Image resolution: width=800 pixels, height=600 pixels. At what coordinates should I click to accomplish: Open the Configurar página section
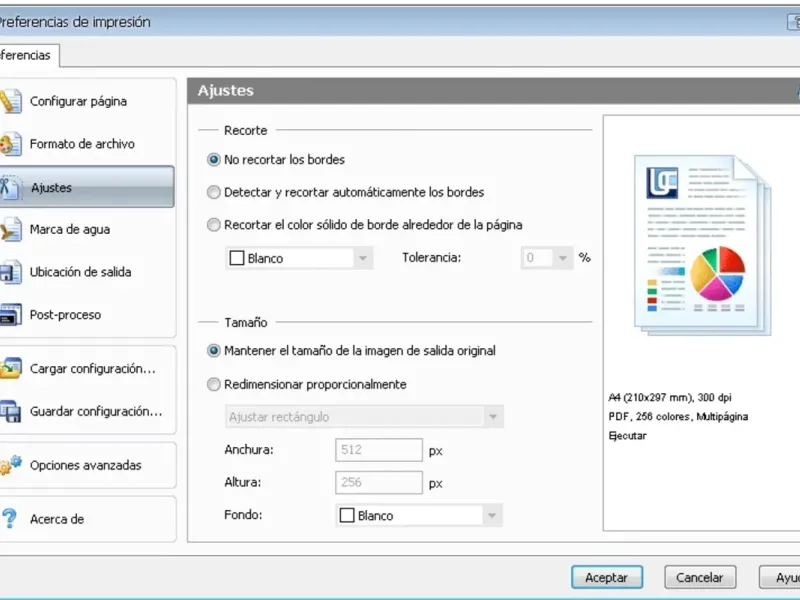point(78,101)
